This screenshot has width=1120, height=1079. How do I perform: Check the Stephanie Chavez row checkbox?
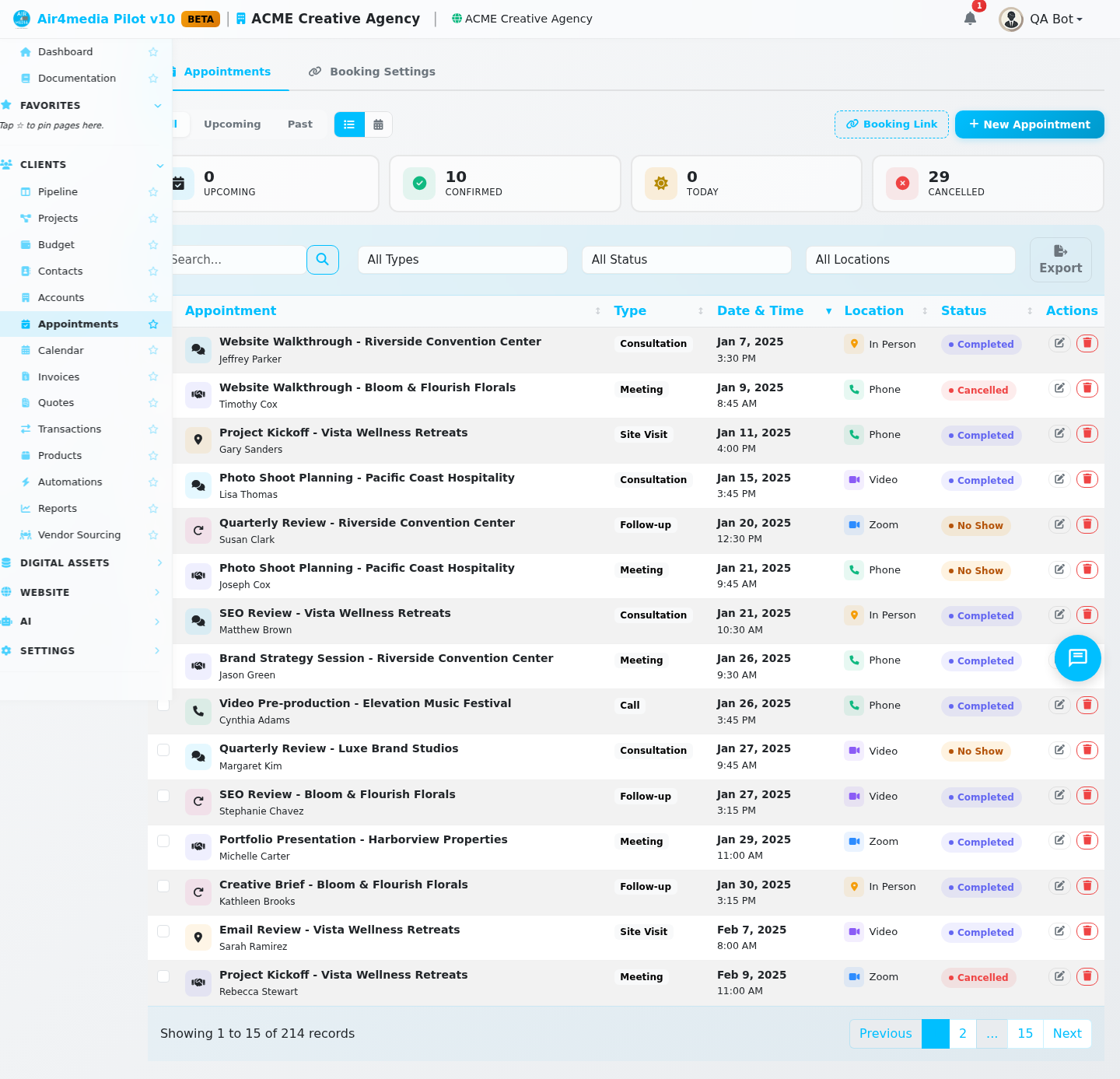point(163,796)
